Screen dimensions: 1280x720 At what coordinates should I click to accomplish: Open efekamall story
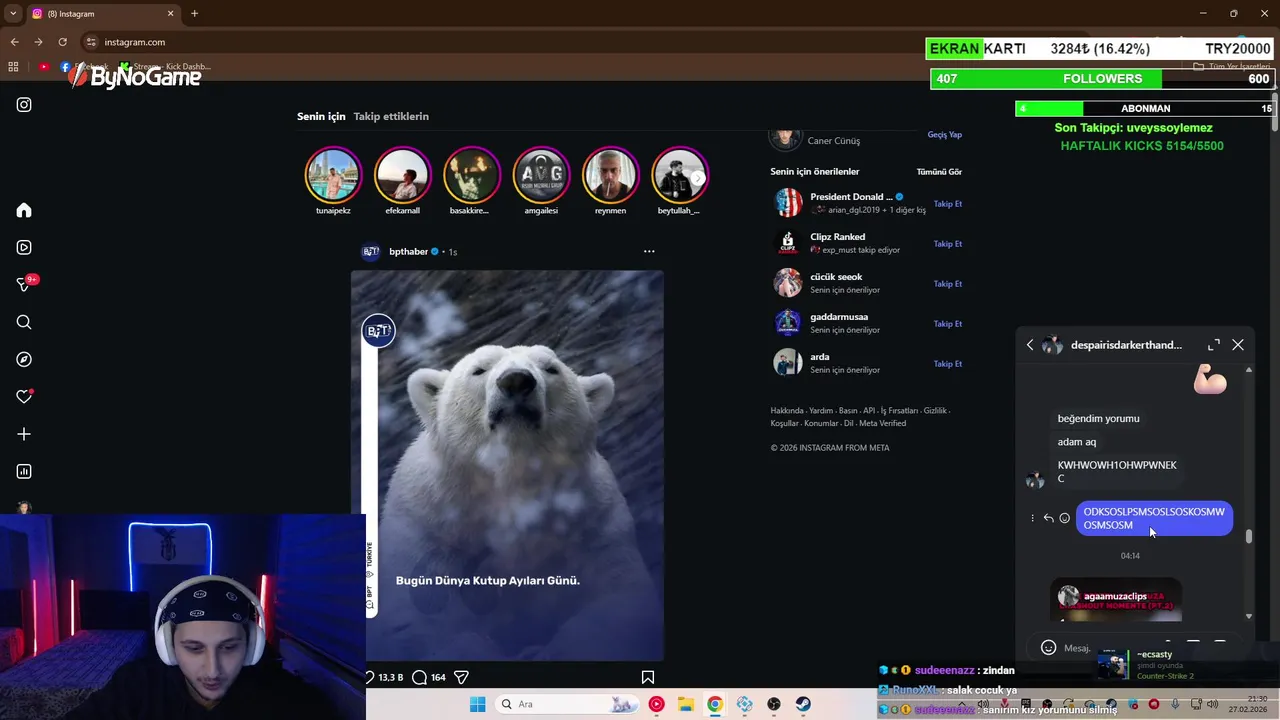coord(402,175)
